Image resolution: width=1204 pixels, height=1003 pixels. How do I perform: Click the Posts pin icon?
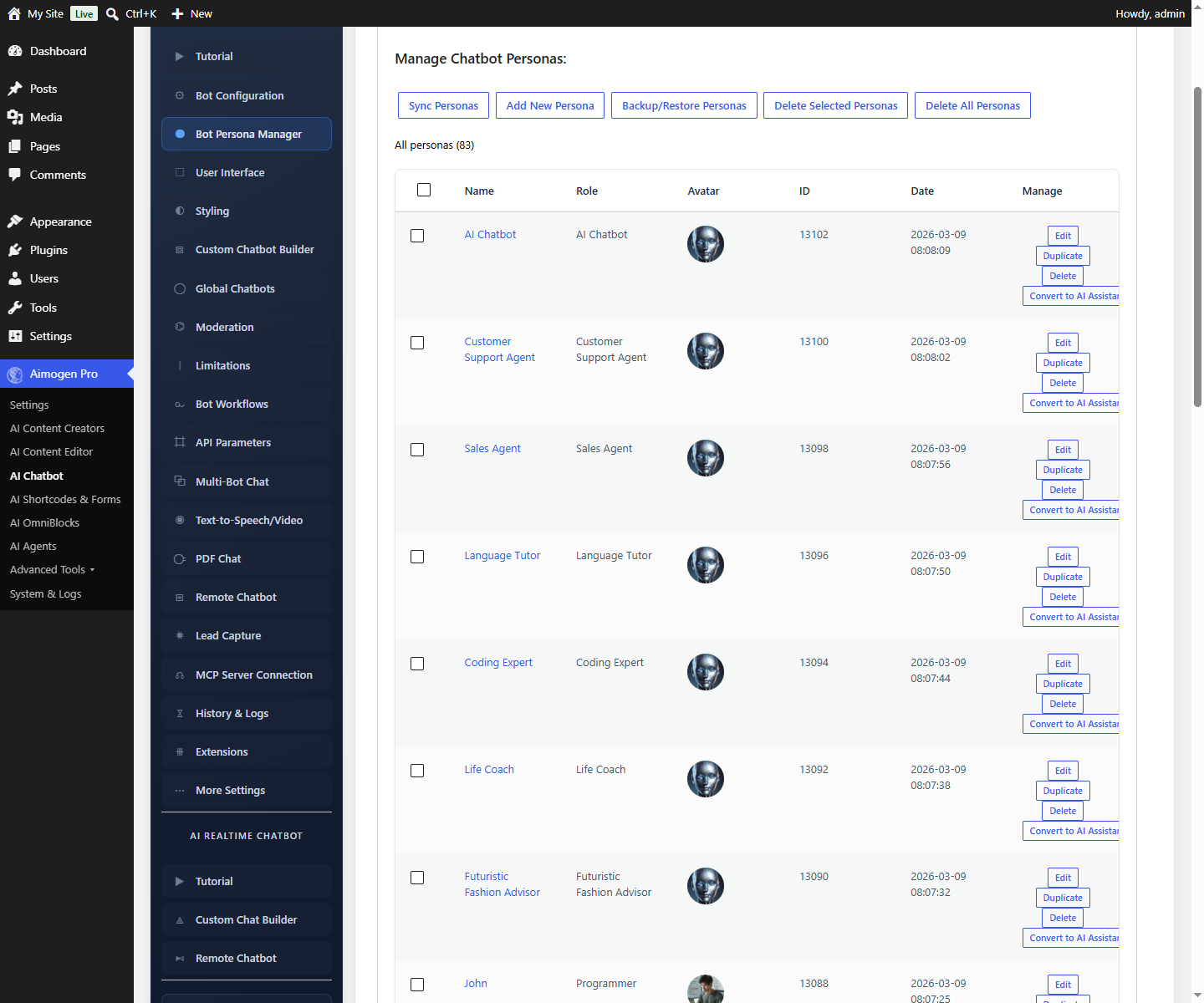15,89
